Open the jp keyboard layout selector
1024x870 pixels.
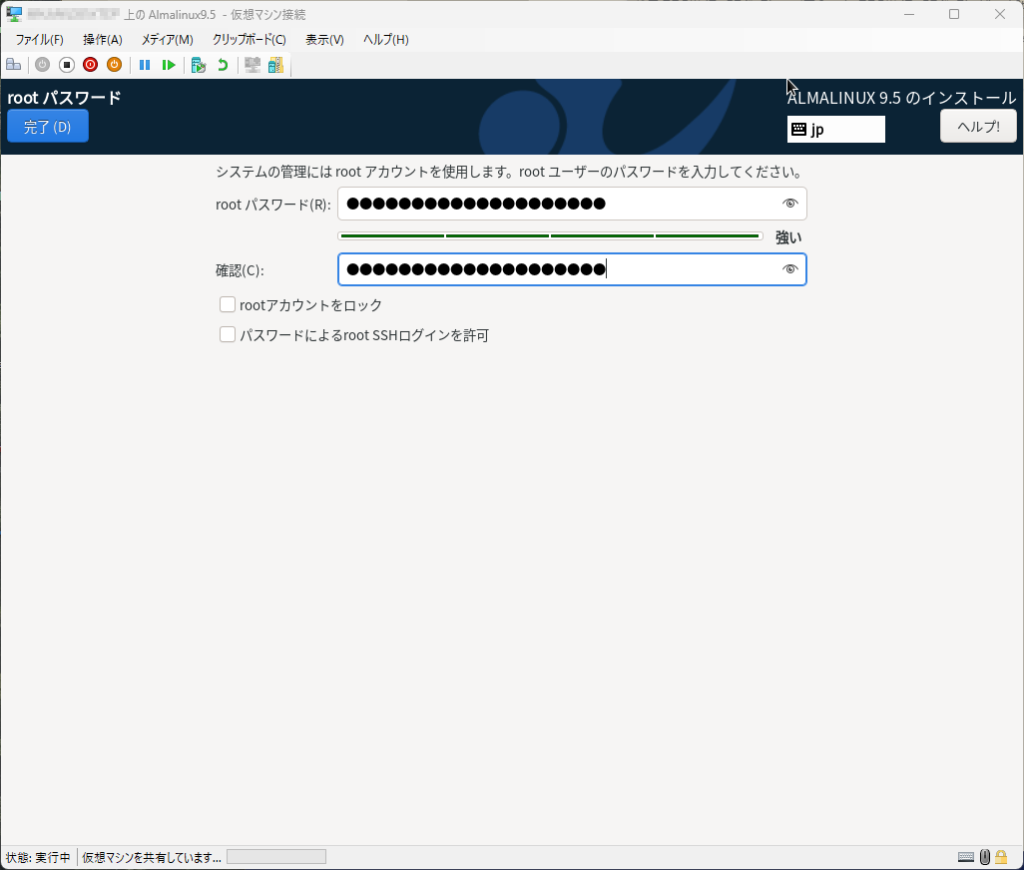pos(836,130)
